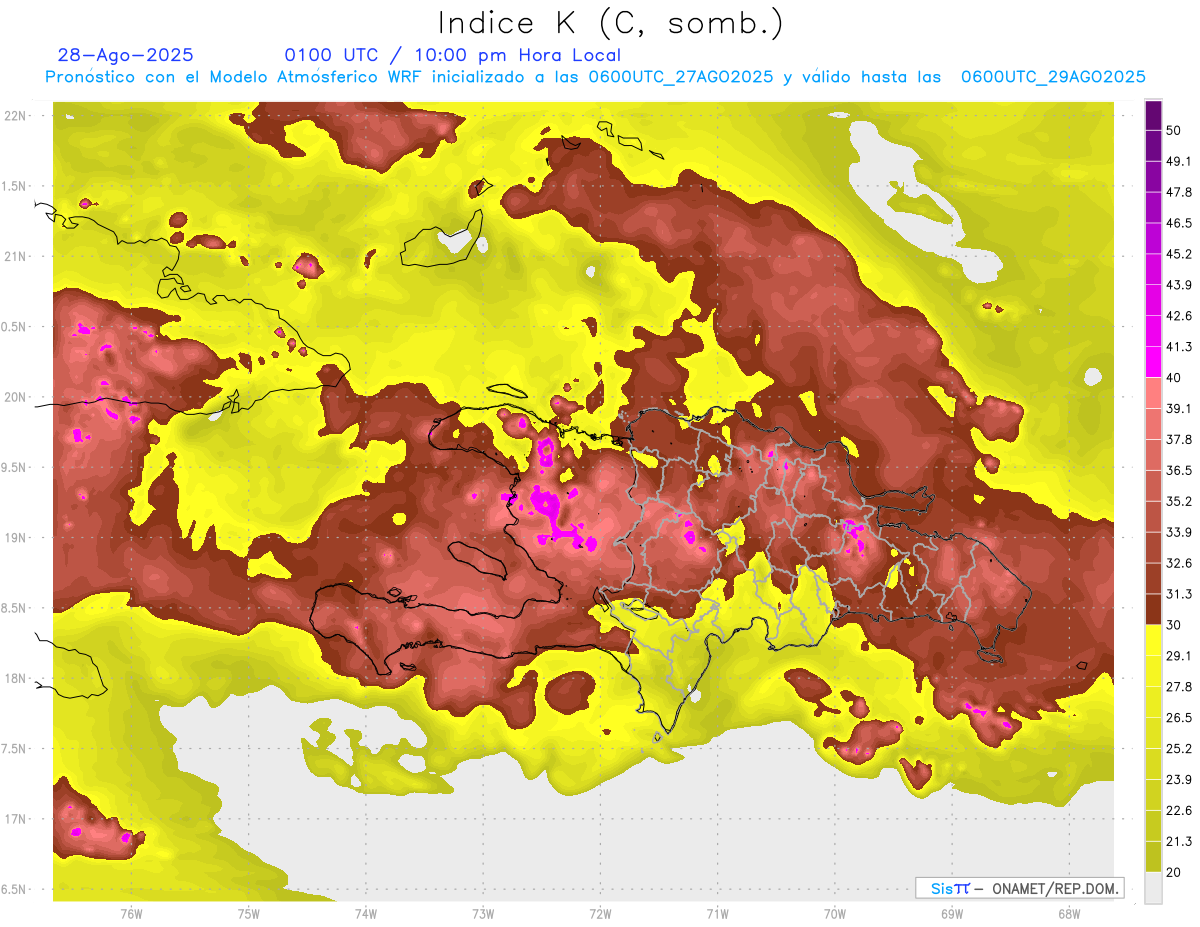
Task: Click the dark purple color bar segment above 50
Action: (x=1153, y=115)
